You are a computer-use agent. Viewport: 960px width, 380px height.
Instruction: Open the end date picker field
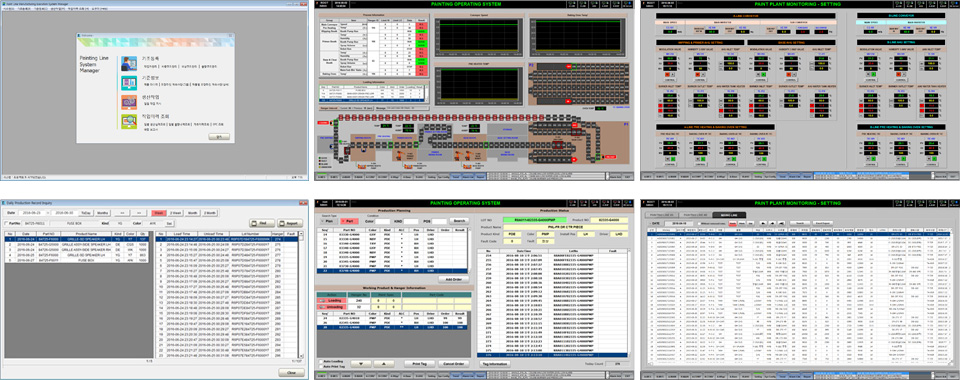65,213
